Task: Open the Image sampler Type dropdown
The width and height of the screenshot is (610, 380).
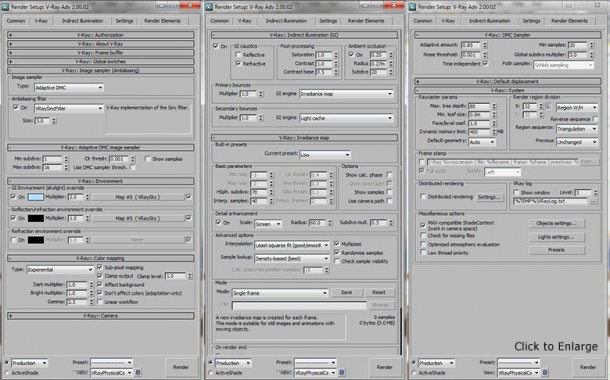Action: (x=69, y=88)
